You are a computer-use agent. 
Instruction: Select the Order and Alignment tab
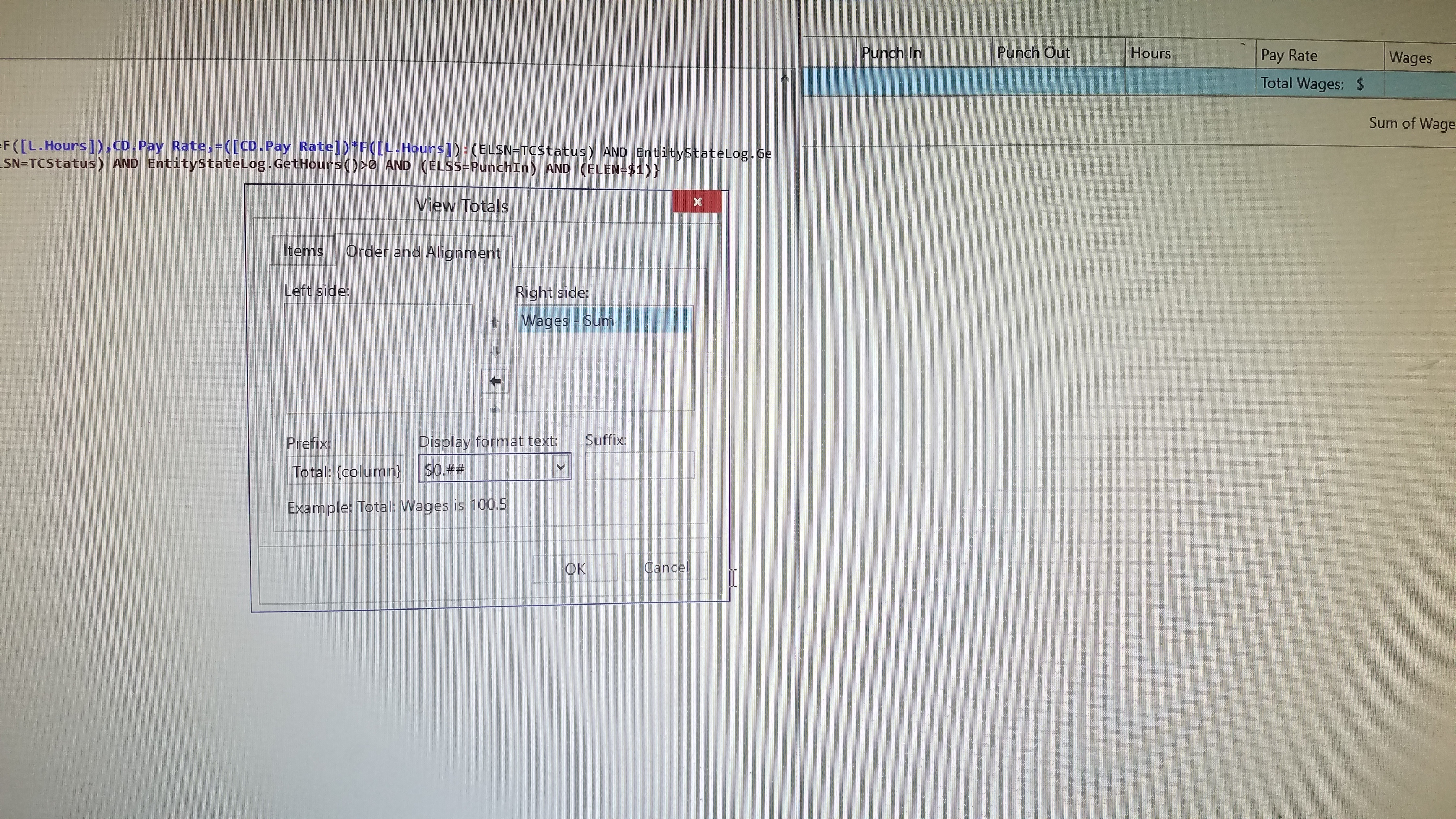tap(423, 252)
